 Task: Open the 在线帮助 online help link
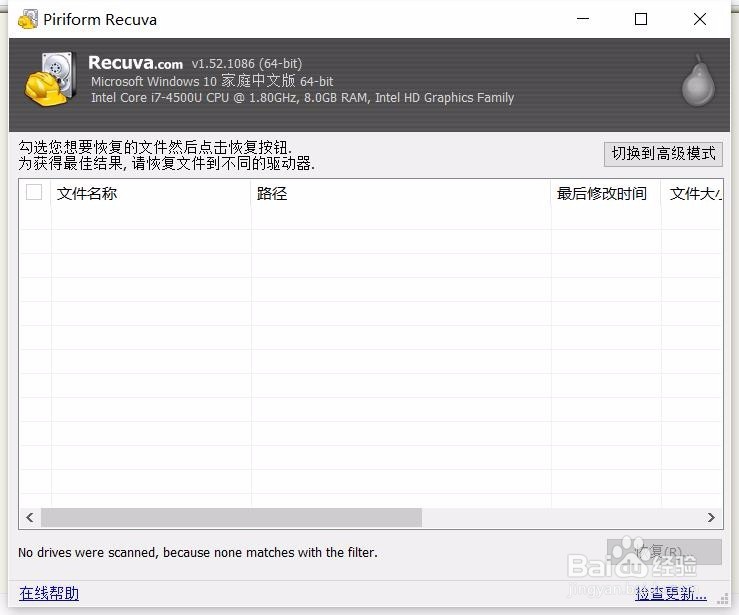[49, 593]
